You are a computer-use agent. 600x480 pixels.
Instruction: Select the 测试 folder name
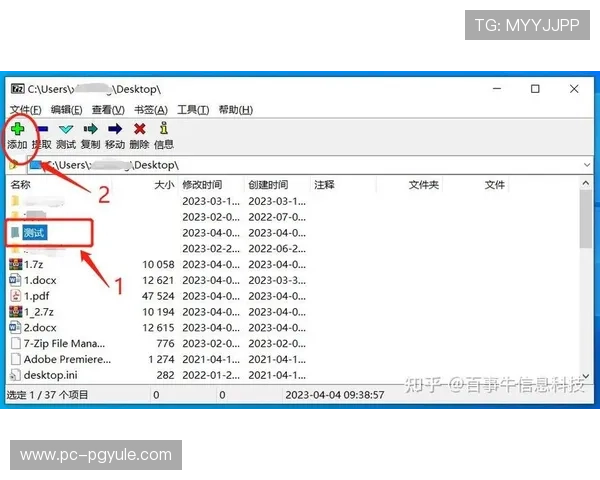34,232
